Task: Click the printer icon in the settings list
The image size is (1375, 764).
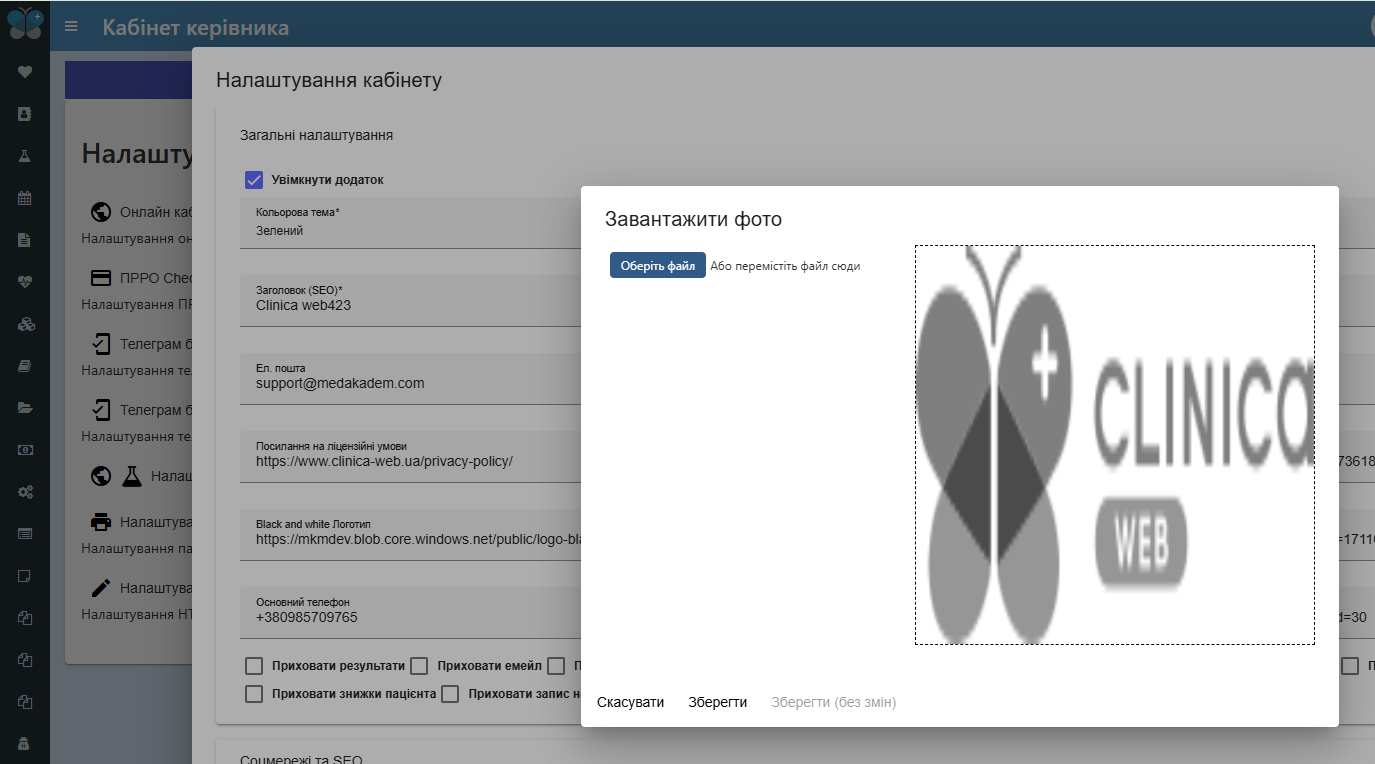Action: 100,522
